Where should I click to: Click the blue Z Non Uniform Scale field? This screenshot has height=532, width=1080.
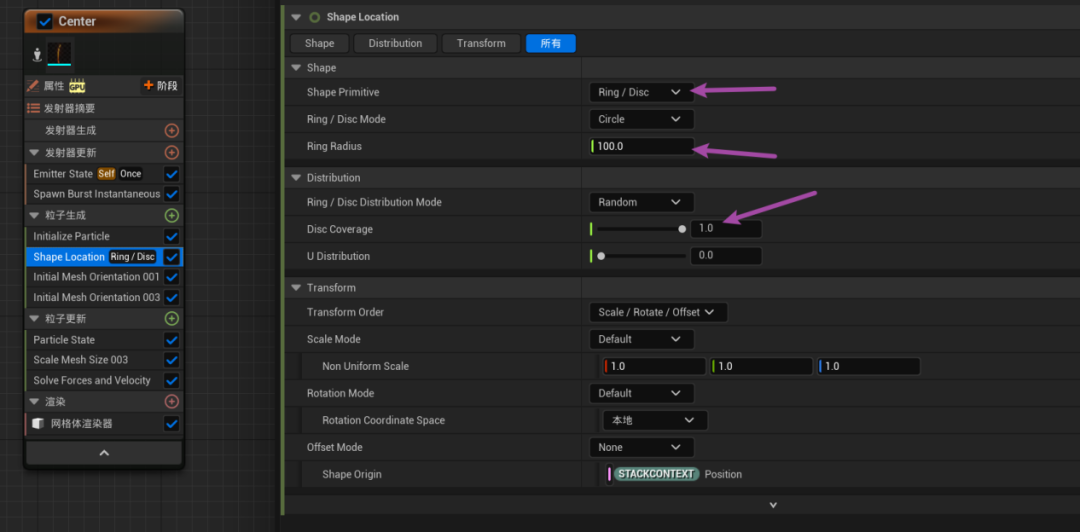[869, 366]
